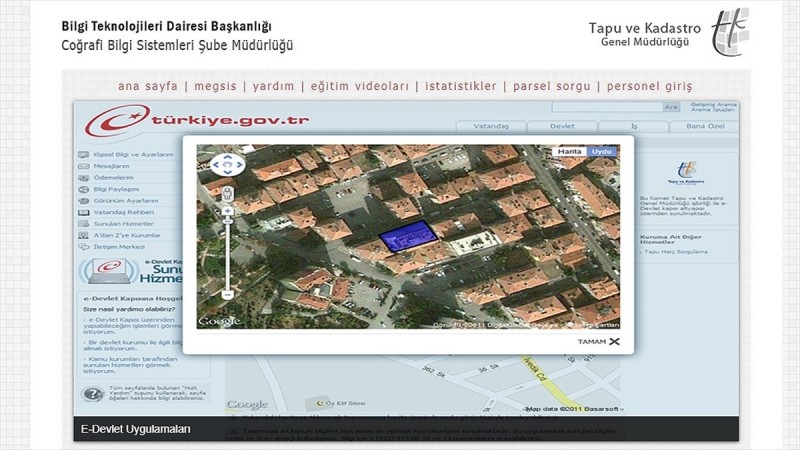The height and width of the screenshot is (450, 800).
Task: Zoom in with the plus button
Action: pos(228,211)
